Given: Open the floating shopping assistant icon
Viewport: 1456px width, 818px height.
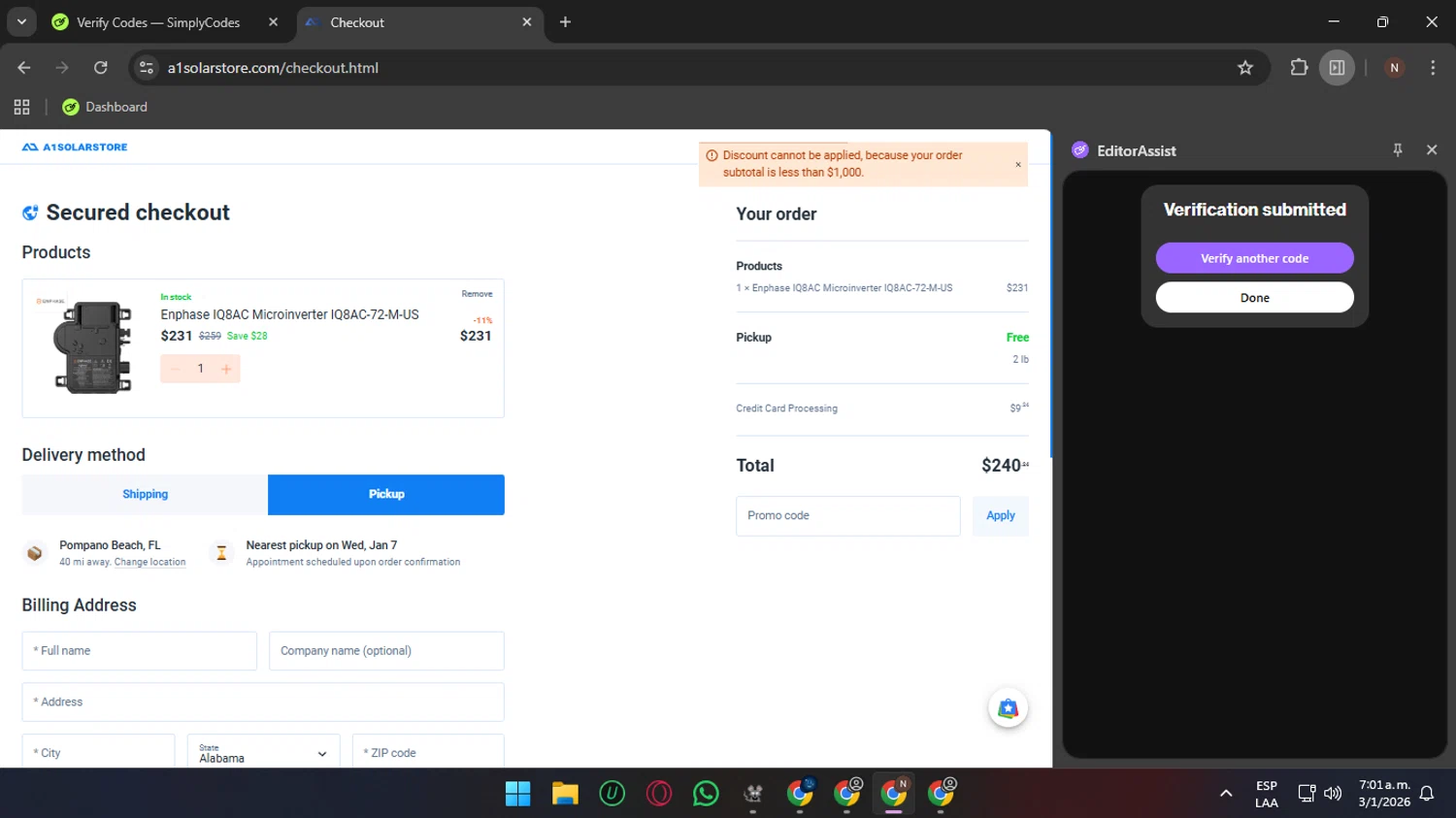Looking at the screenshot, I should [1009, 708].
